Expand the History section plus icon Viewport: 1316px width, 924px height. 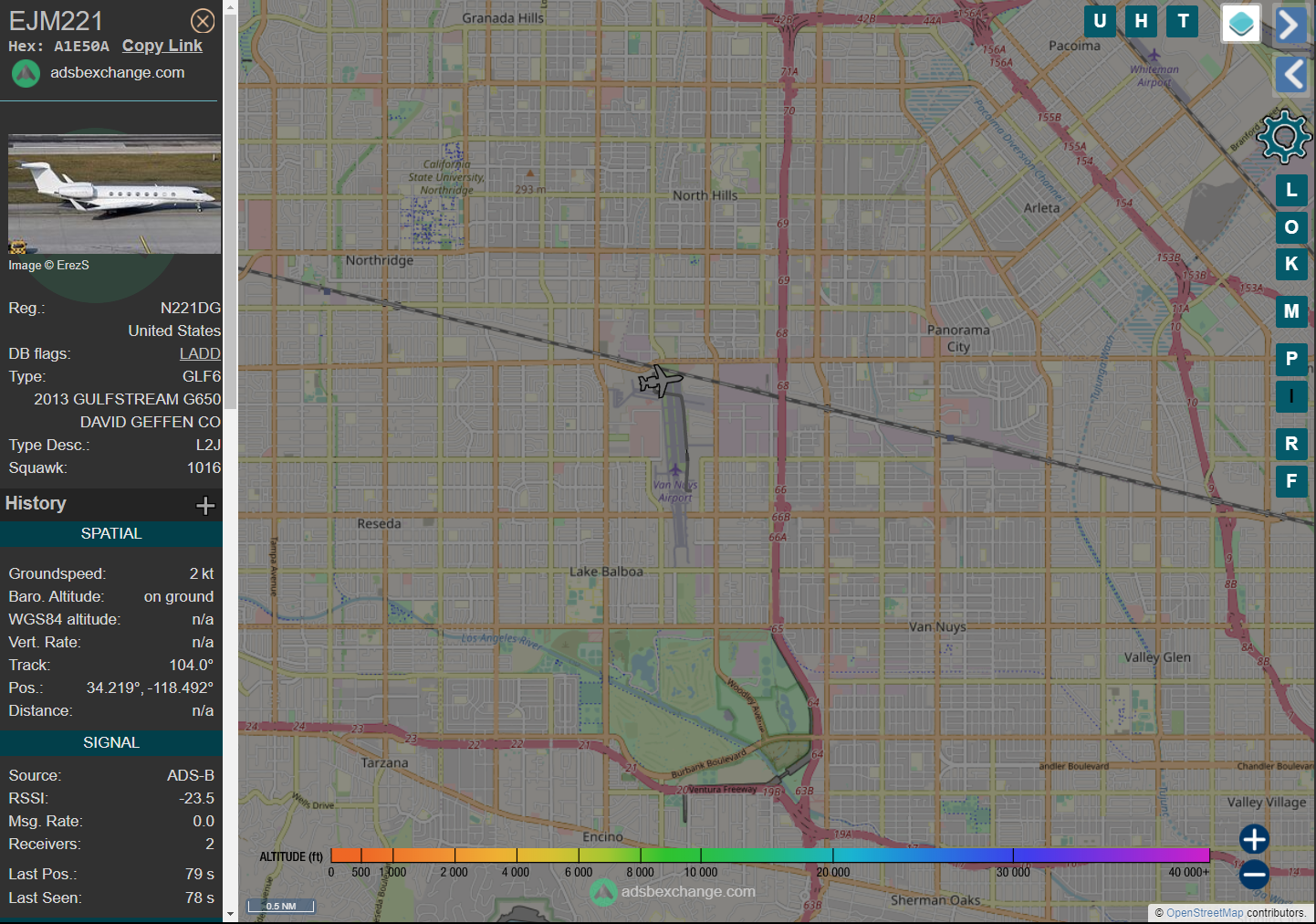pyautogui.click(x=205, y=505)
